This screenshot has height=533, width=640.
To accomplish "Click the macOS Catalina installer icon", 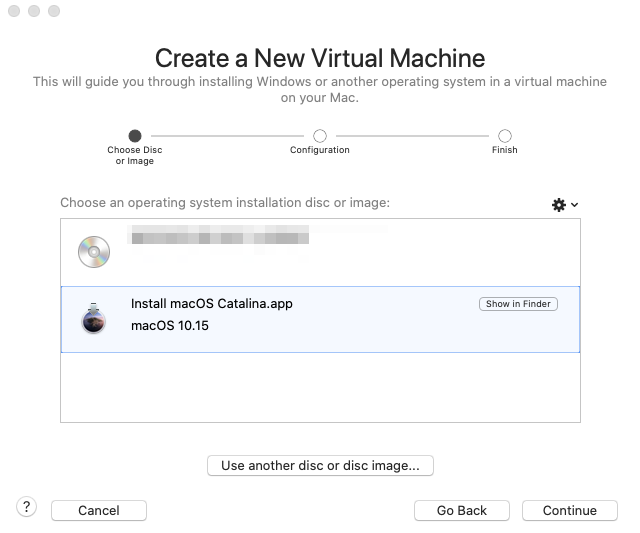I will coord(93,318).
